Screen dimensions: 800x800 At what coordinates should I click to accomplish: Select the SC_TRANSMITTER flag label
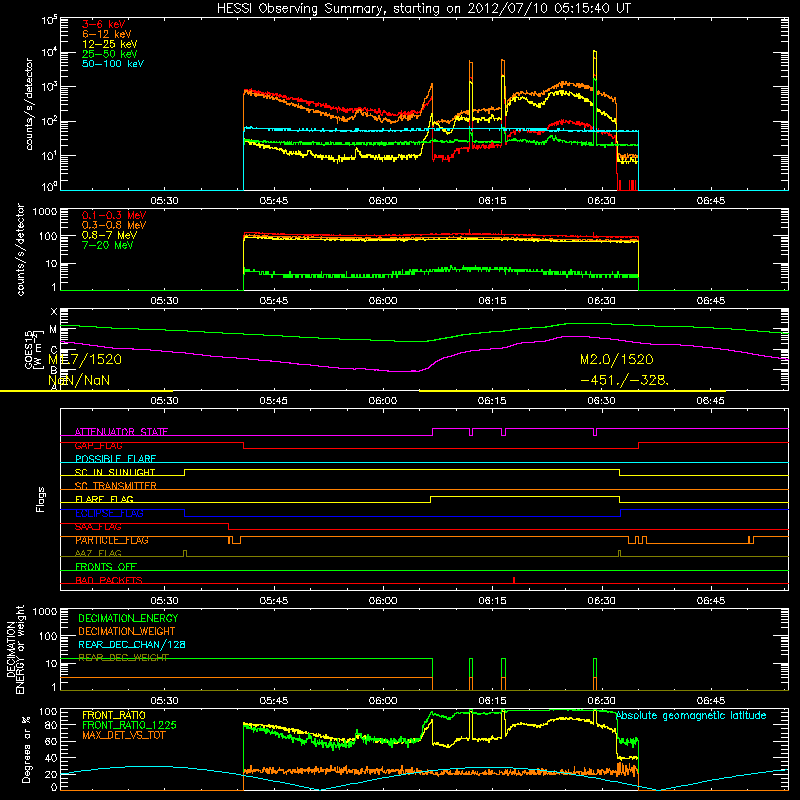(115, 486)
